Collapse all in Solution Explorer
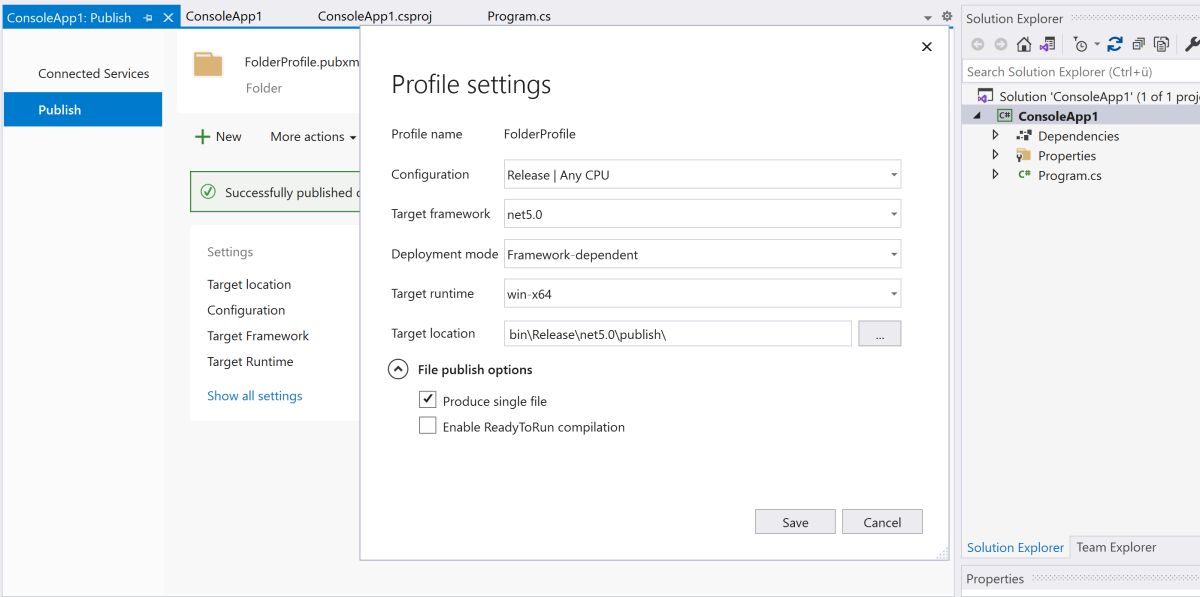This screenshot has height=597, width=1200. point(1139,44)
